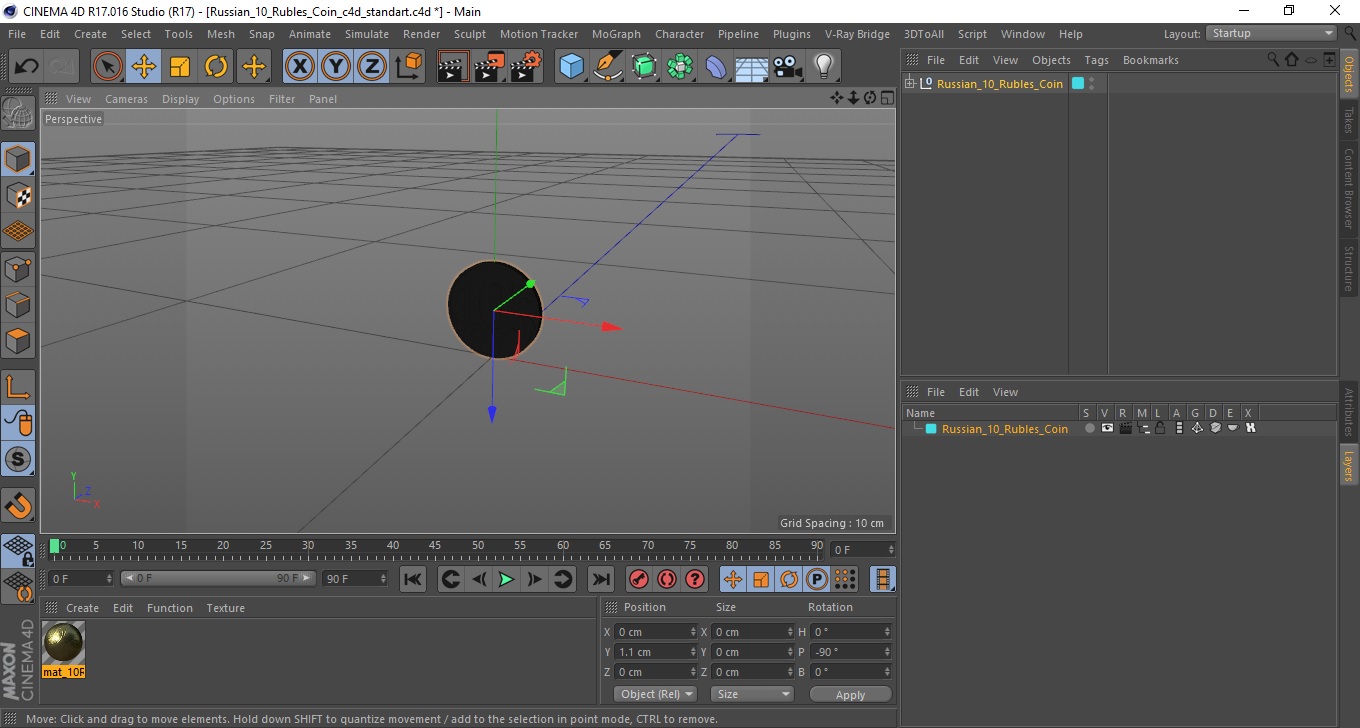Click the cyan layer color swatch
This screenshot has width=1360, height=728.
[x=931, y=429]
